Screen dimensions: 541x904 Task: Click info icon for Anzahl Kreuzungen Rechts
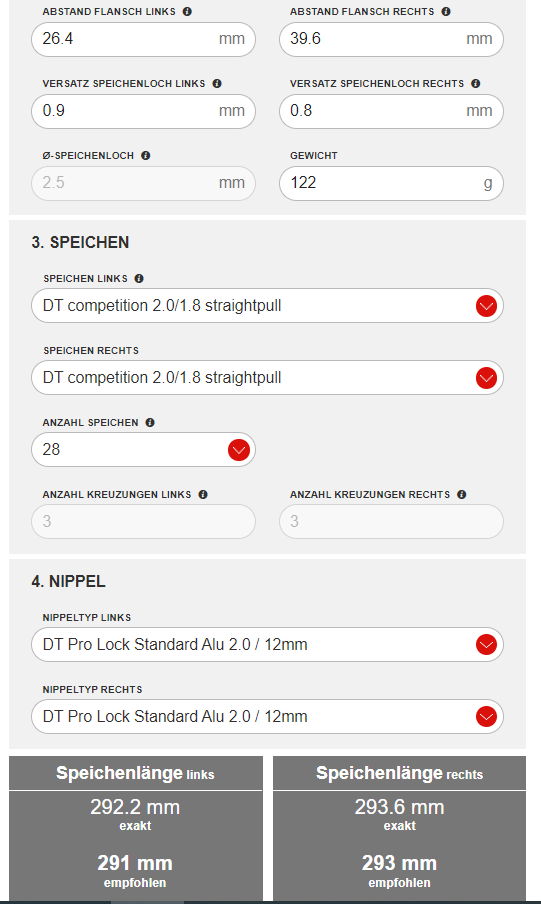click(461, 495)
